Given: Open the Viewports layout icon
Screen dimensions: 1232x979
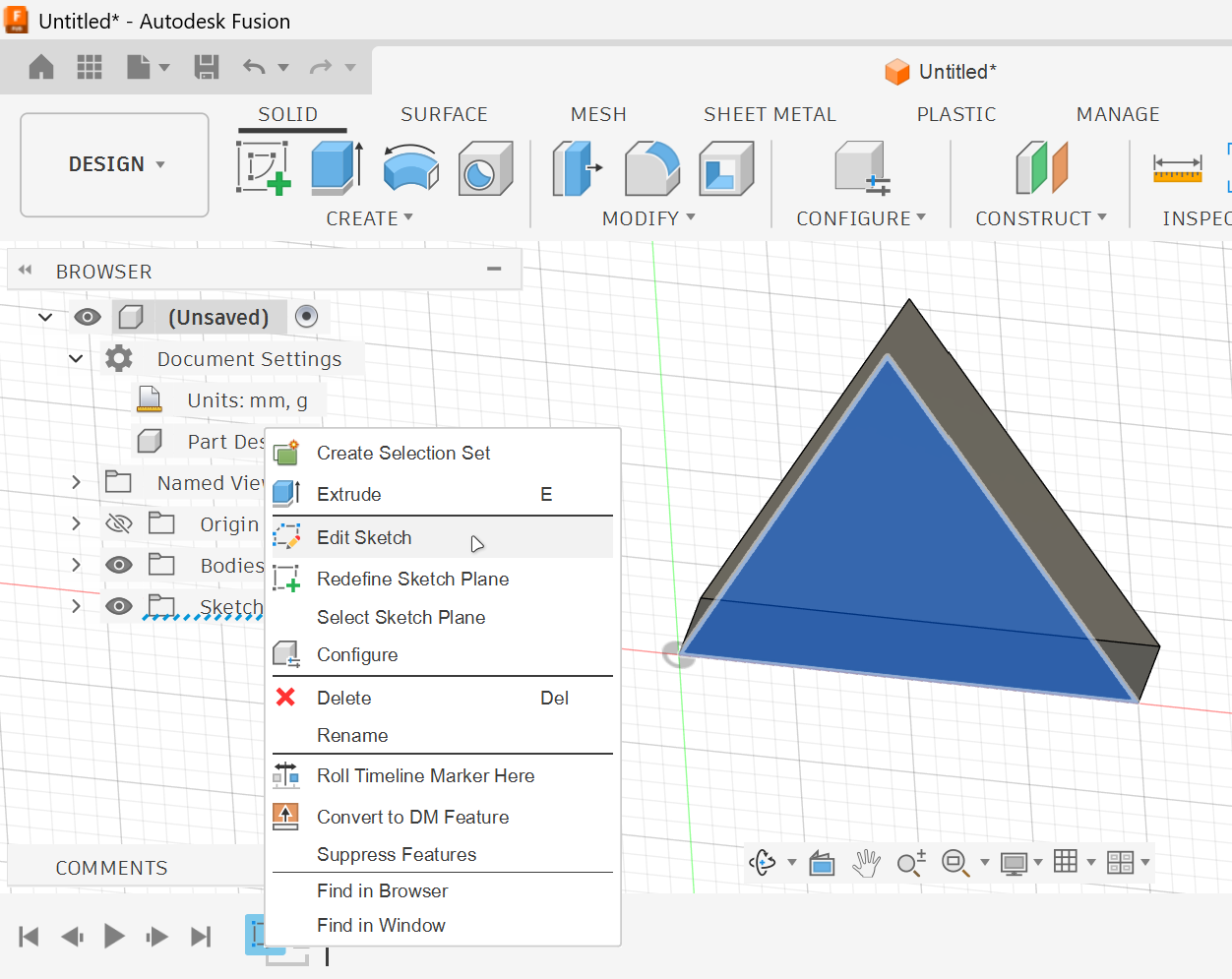Looking at the screenshot, I should coord(1120,863).
